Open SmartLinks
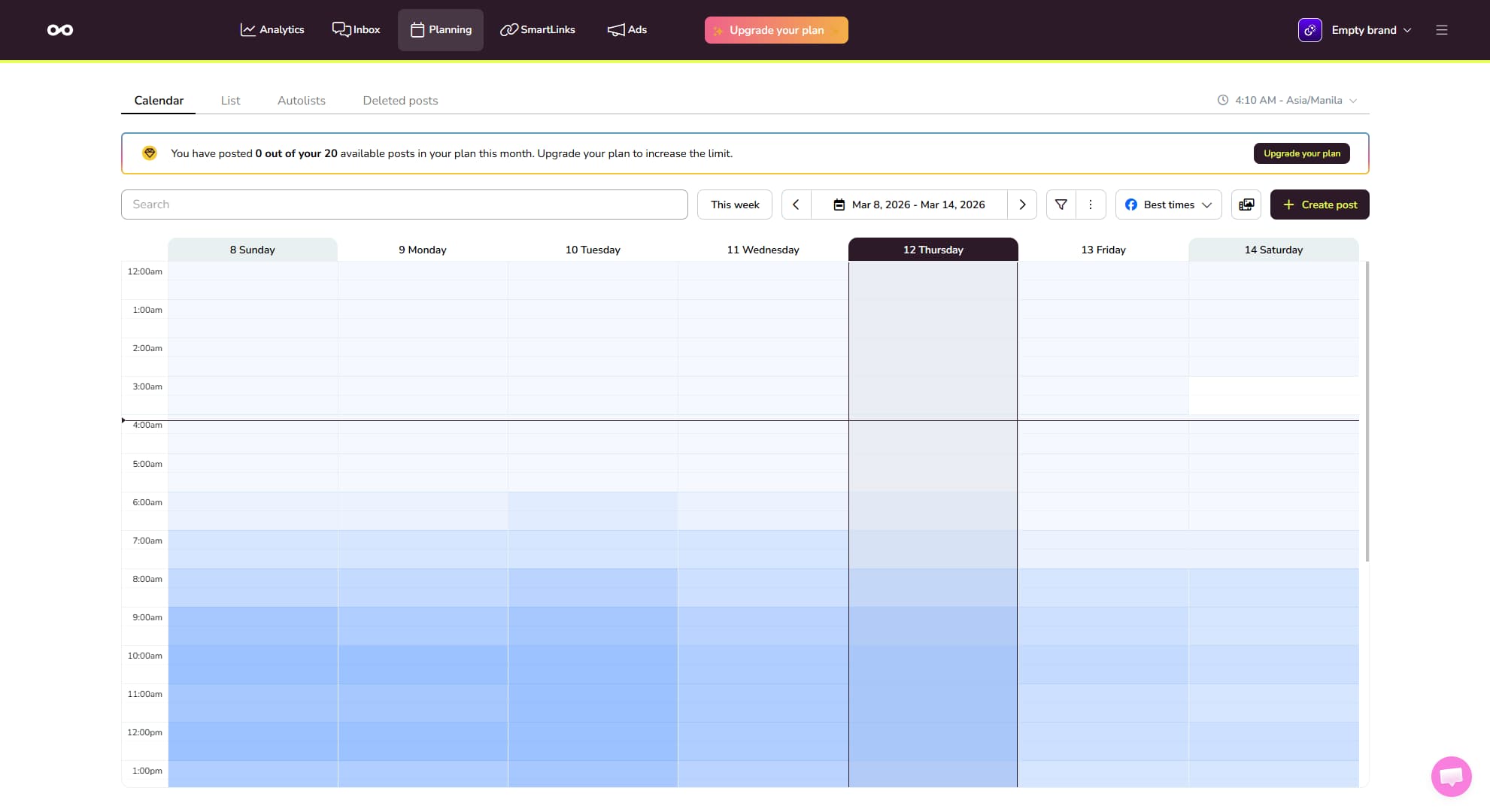 537,29
